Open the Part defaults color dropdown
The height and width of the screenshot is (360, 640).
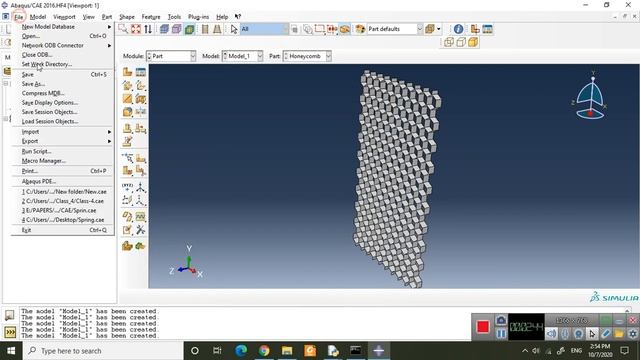[x=395, y=29]
